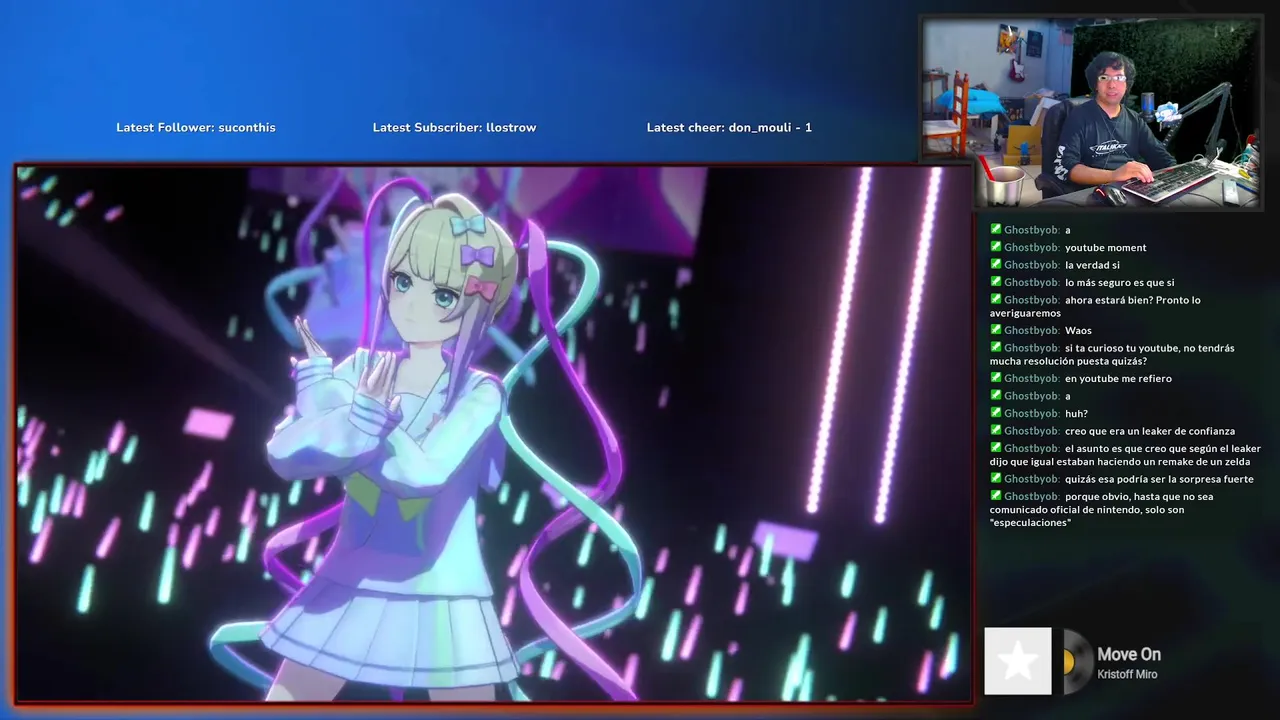Select chat text mentioning "comunicado oficial de nintendo"
Screen dimensions: 1280x720
[1101, 509]
